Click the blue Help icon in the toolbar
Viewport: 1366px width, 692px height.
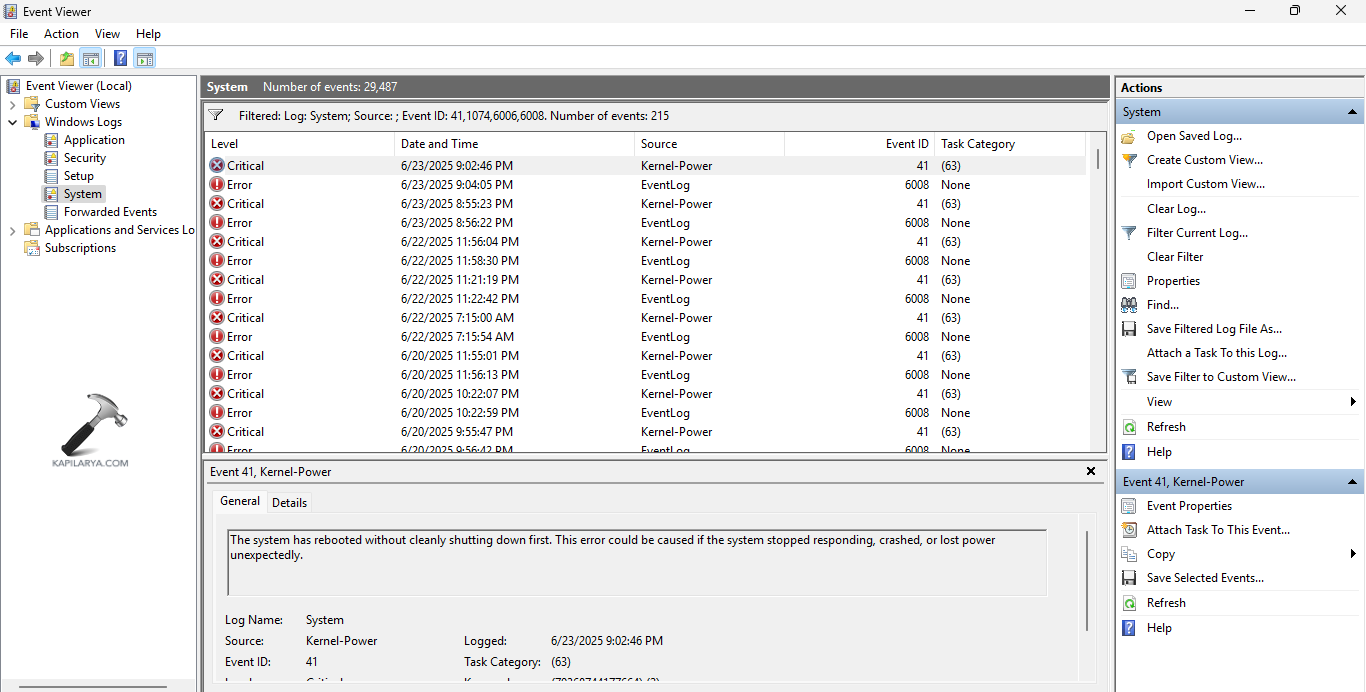point(120,58)
